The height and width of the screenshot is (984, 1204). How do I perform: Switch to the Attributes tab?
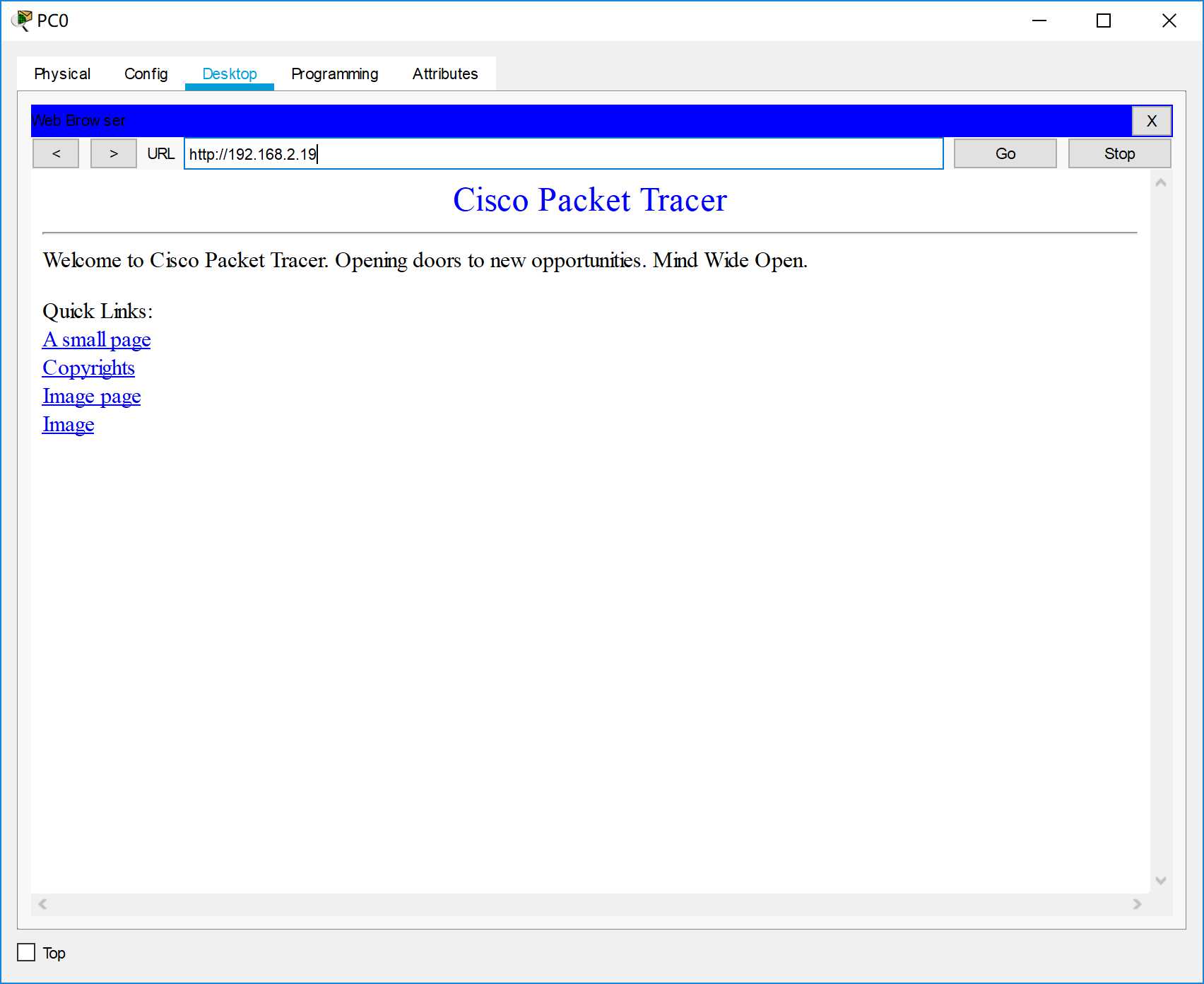click(x=445, y=74)
